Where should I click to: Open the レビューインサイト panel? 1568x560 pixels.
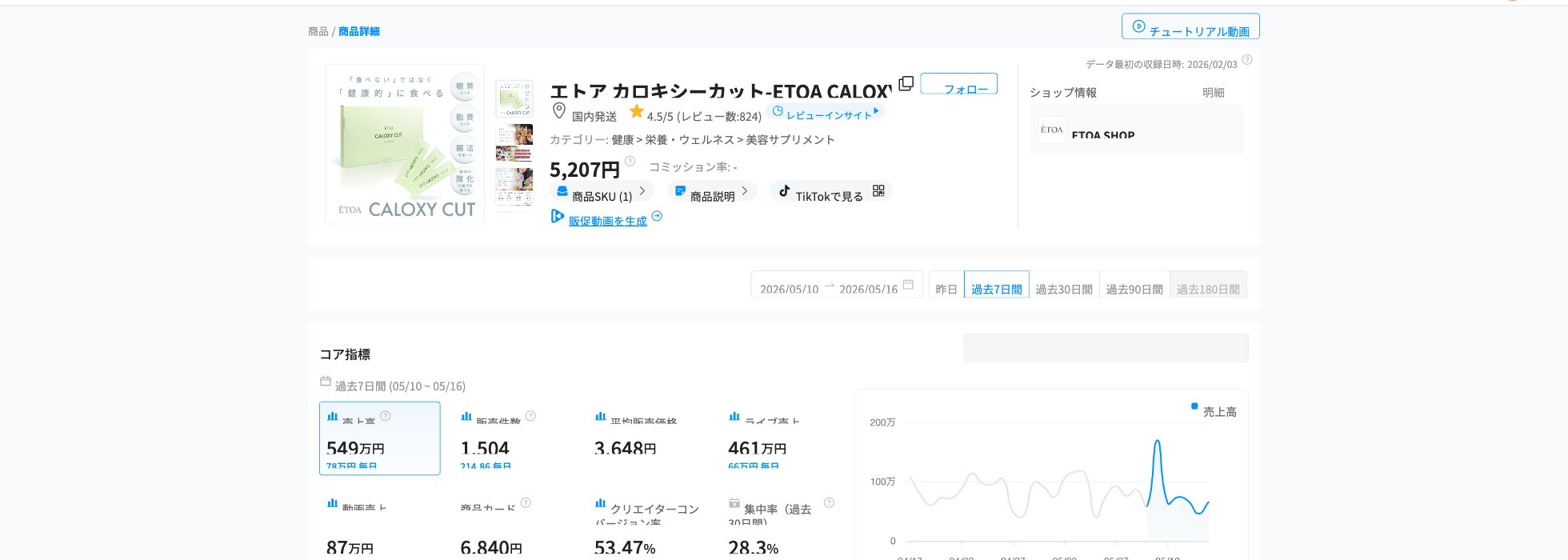(825, 111)
